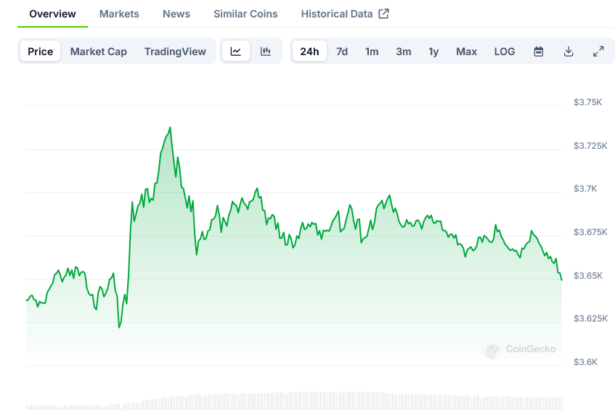Click the price peak on the chart
The width and height of the screenshot is (615, 410).
pyautogui.click(x=170, y=128)
